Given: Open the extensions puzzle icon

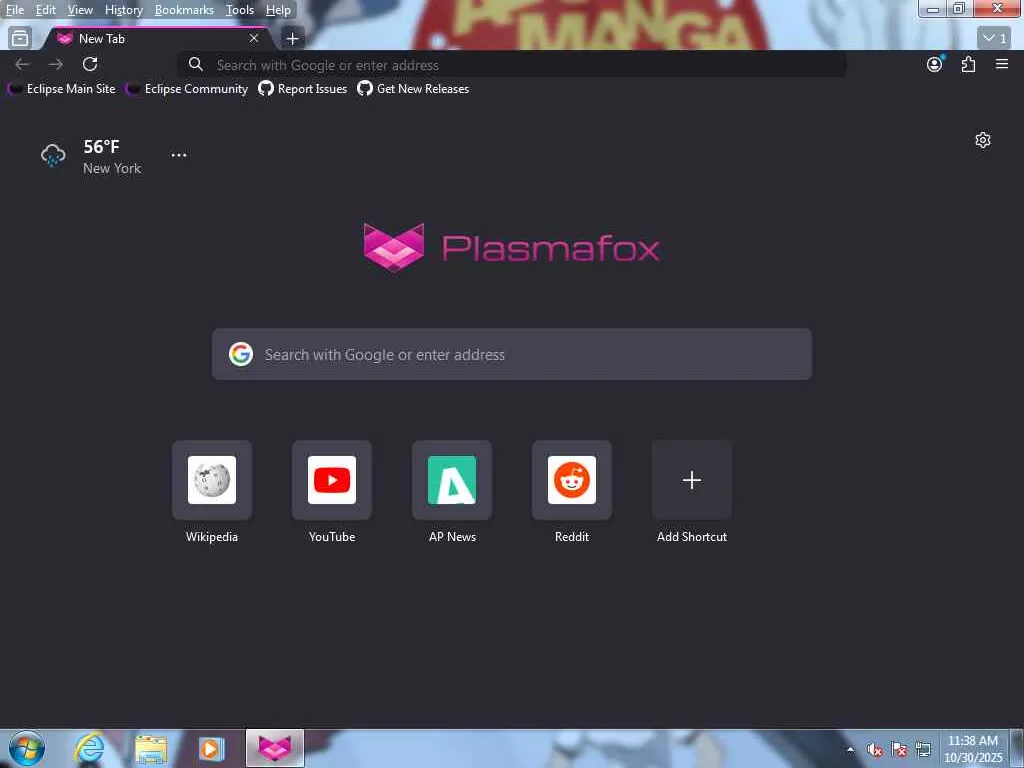Looking at the screenshot, I should 968,64.
